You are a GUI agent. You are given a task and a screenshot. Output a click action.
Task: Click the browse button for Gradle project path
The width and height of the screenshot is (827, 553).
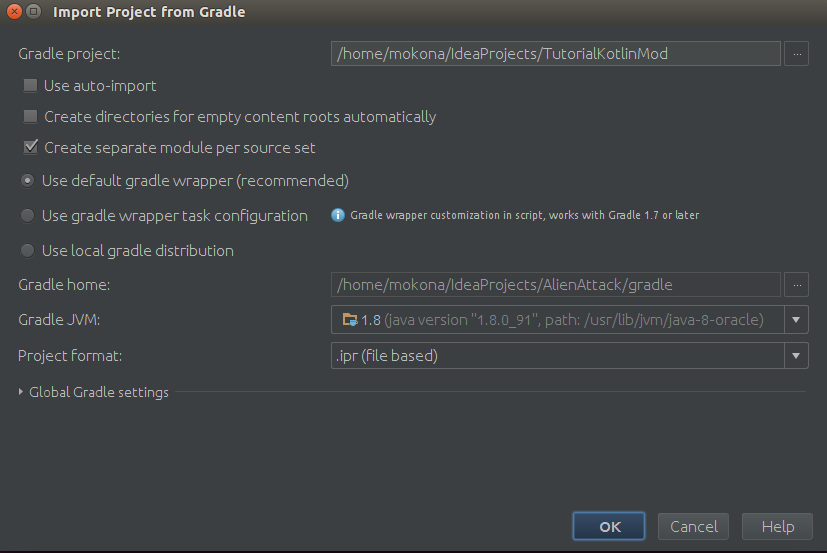(x=796, y=54)
